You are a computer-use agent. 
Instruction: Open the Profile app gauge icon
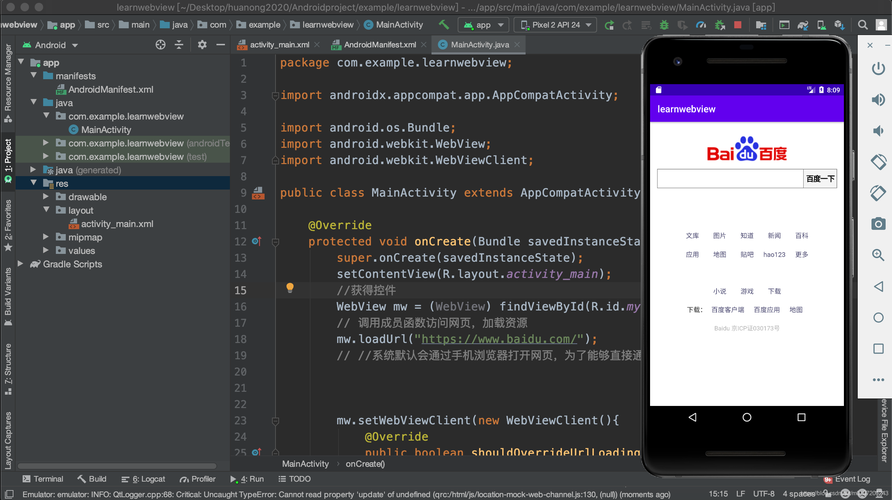point(701,25)
